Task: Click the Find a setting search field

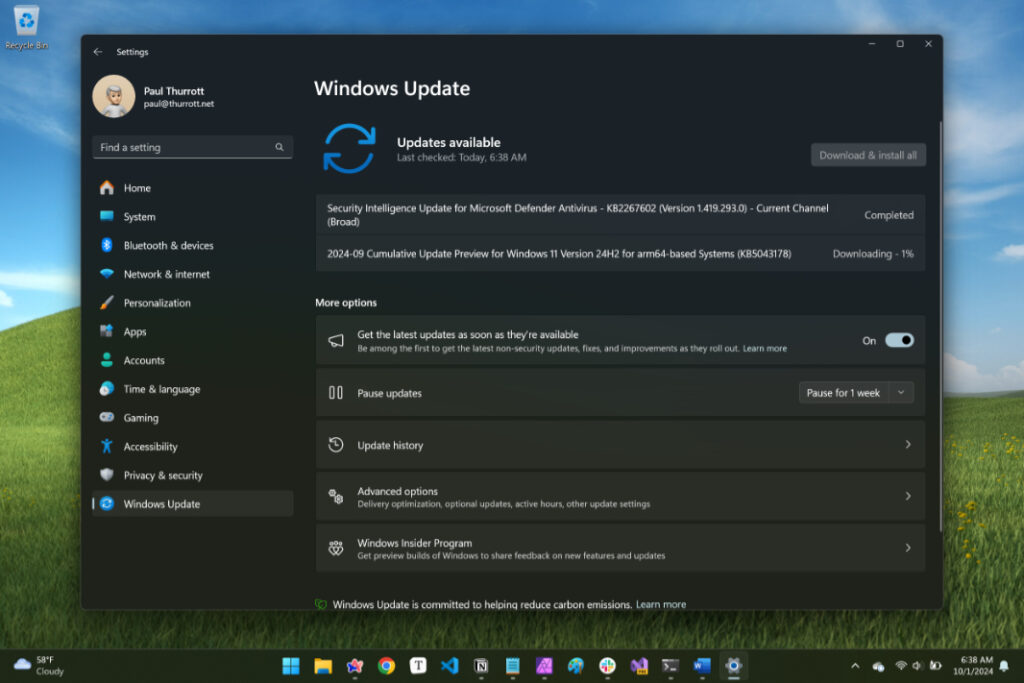Action: pos(192,147)
